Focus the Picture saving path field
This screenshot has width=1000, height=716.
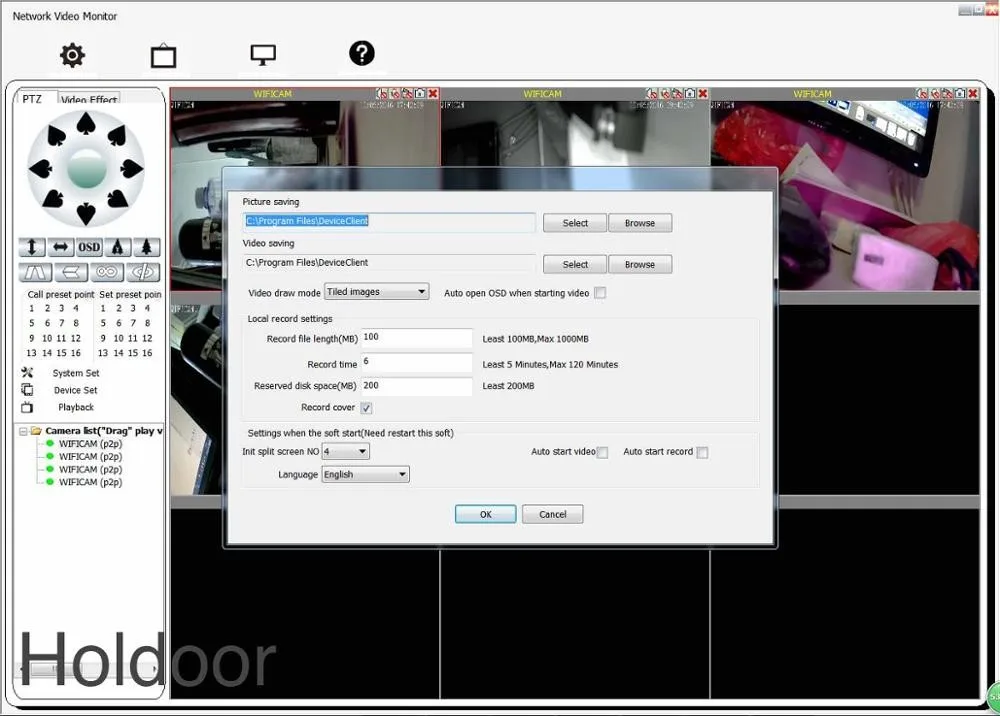[389, 221]
